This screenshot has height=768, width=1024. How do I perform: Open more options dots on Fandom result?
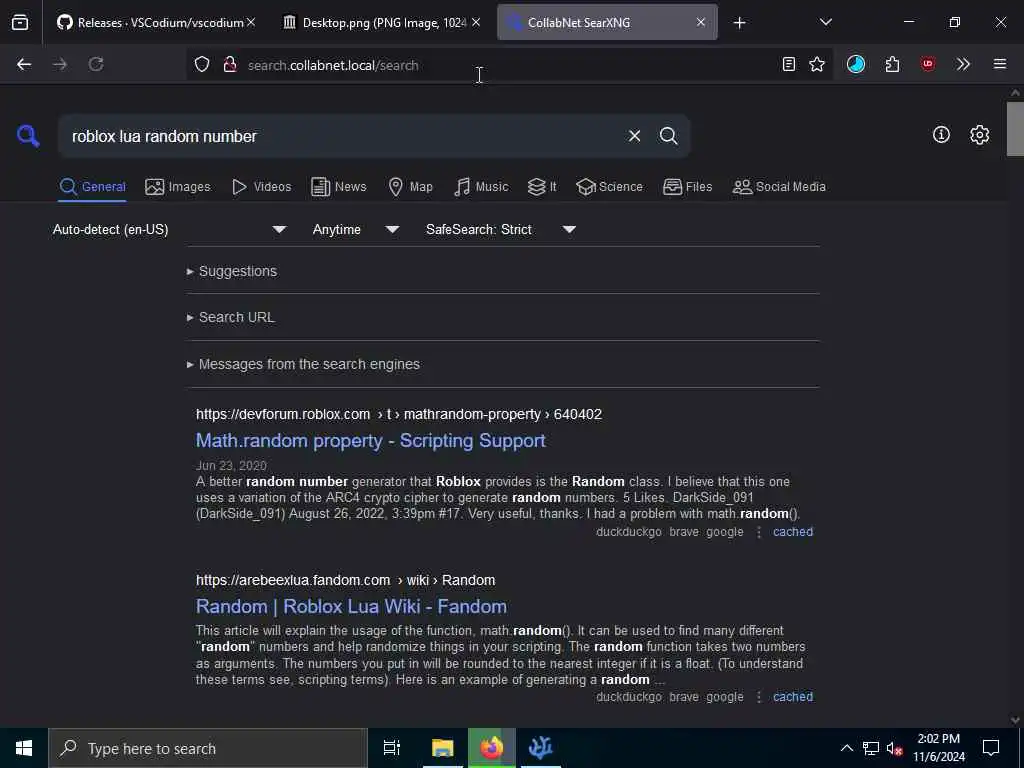[x=758, y=697]
